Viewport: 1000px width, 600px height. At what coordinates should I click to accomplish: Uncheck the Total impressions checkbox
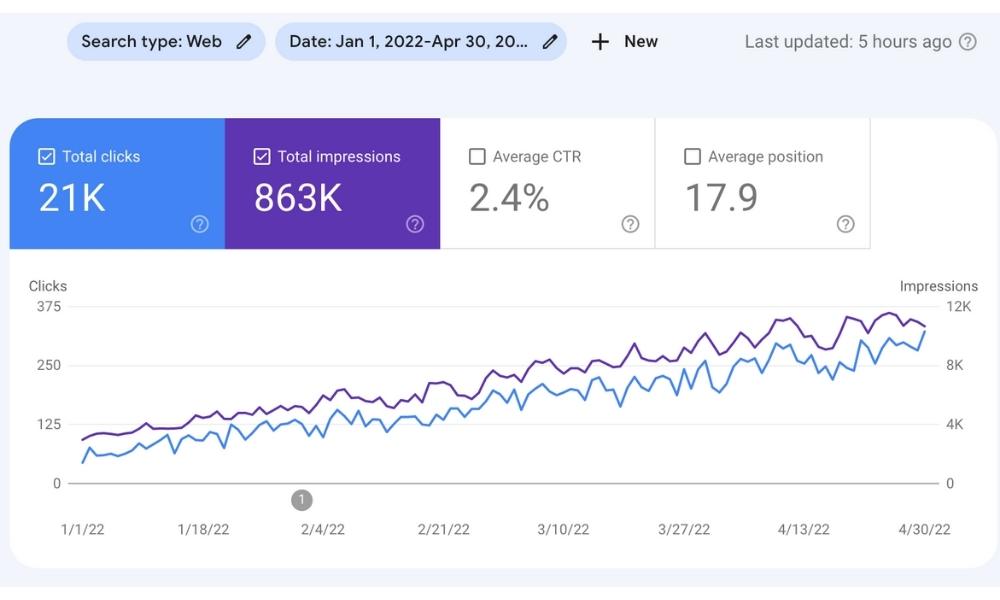tap(261, 156)
